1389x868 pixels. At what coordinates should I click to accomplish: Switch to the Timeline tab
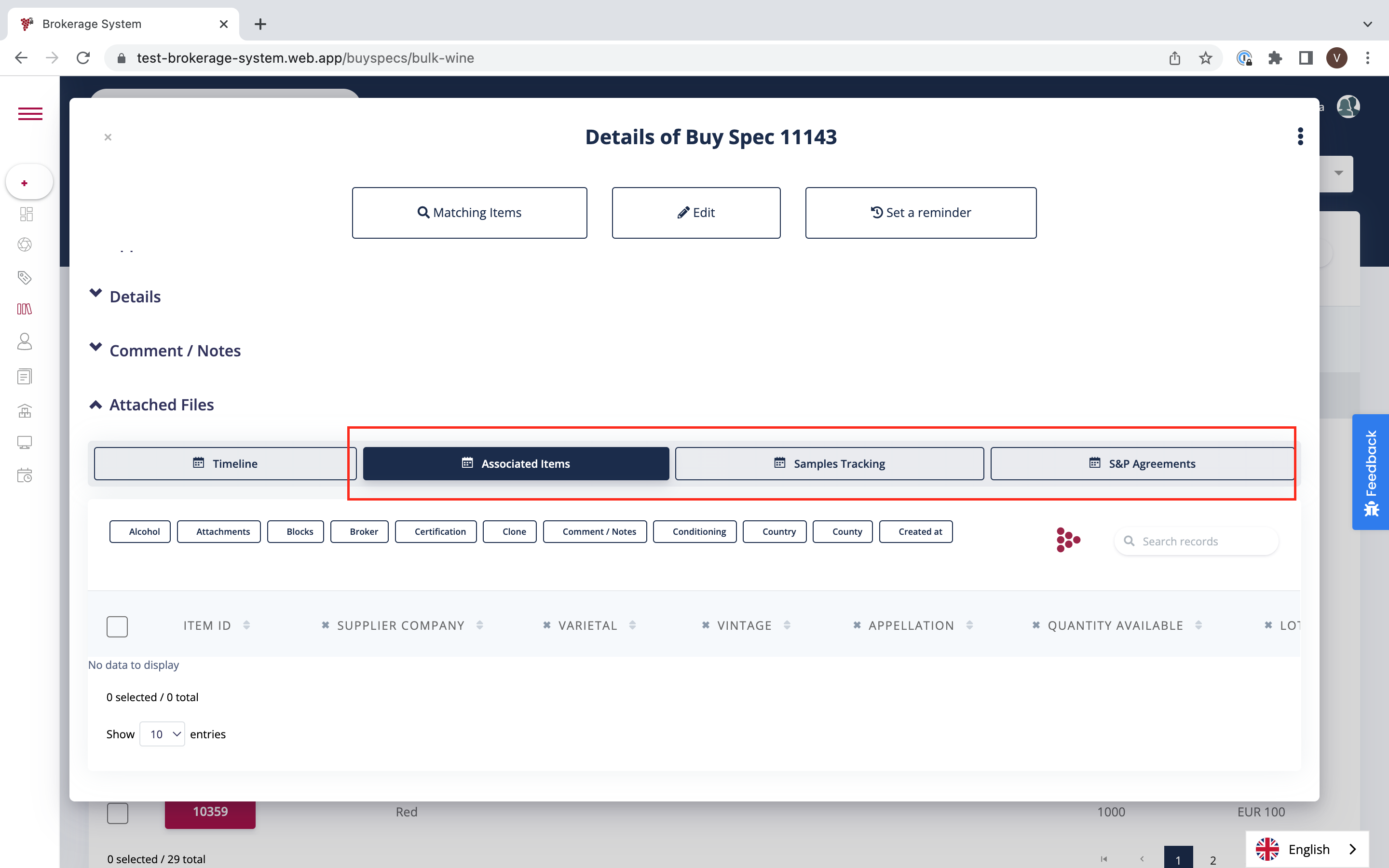[225, 464]
